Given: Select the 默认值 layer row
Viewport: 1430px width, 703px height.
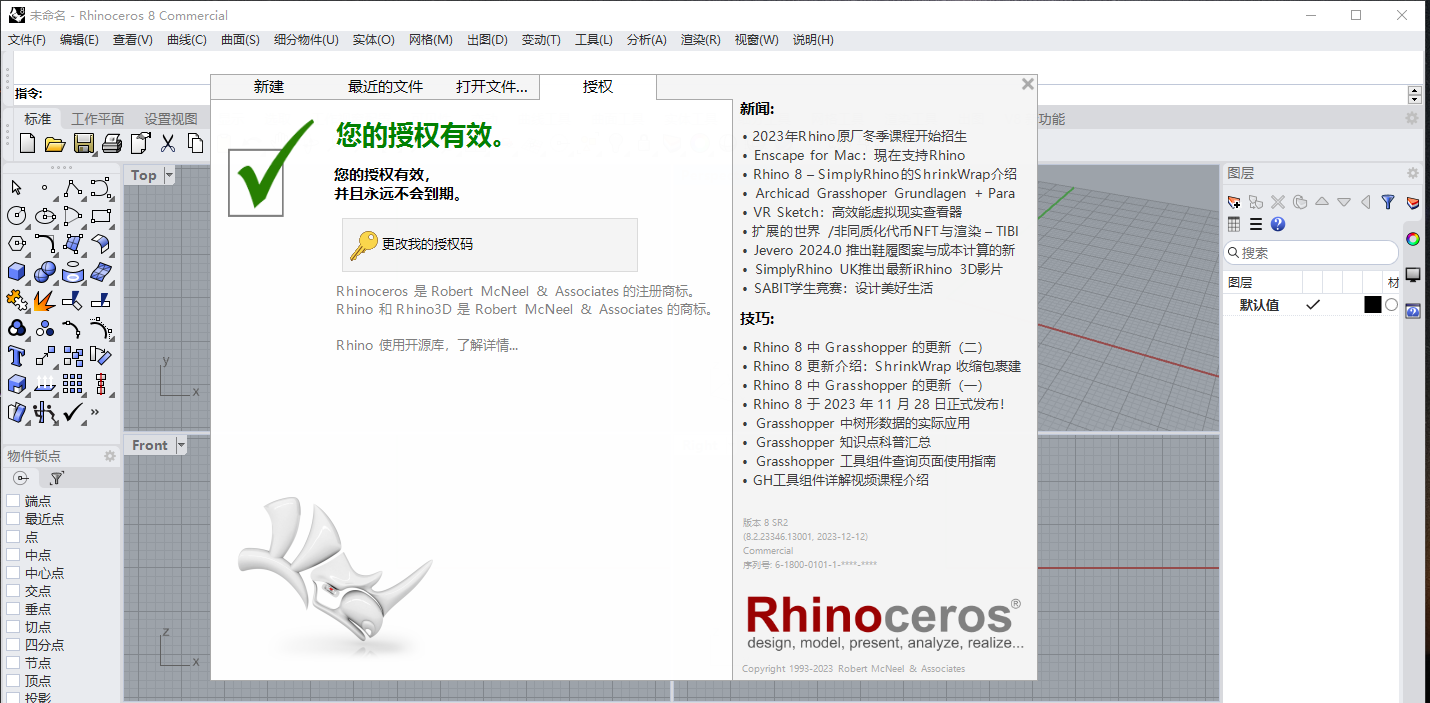Looking at the screenshot, I should [1312, 305].
